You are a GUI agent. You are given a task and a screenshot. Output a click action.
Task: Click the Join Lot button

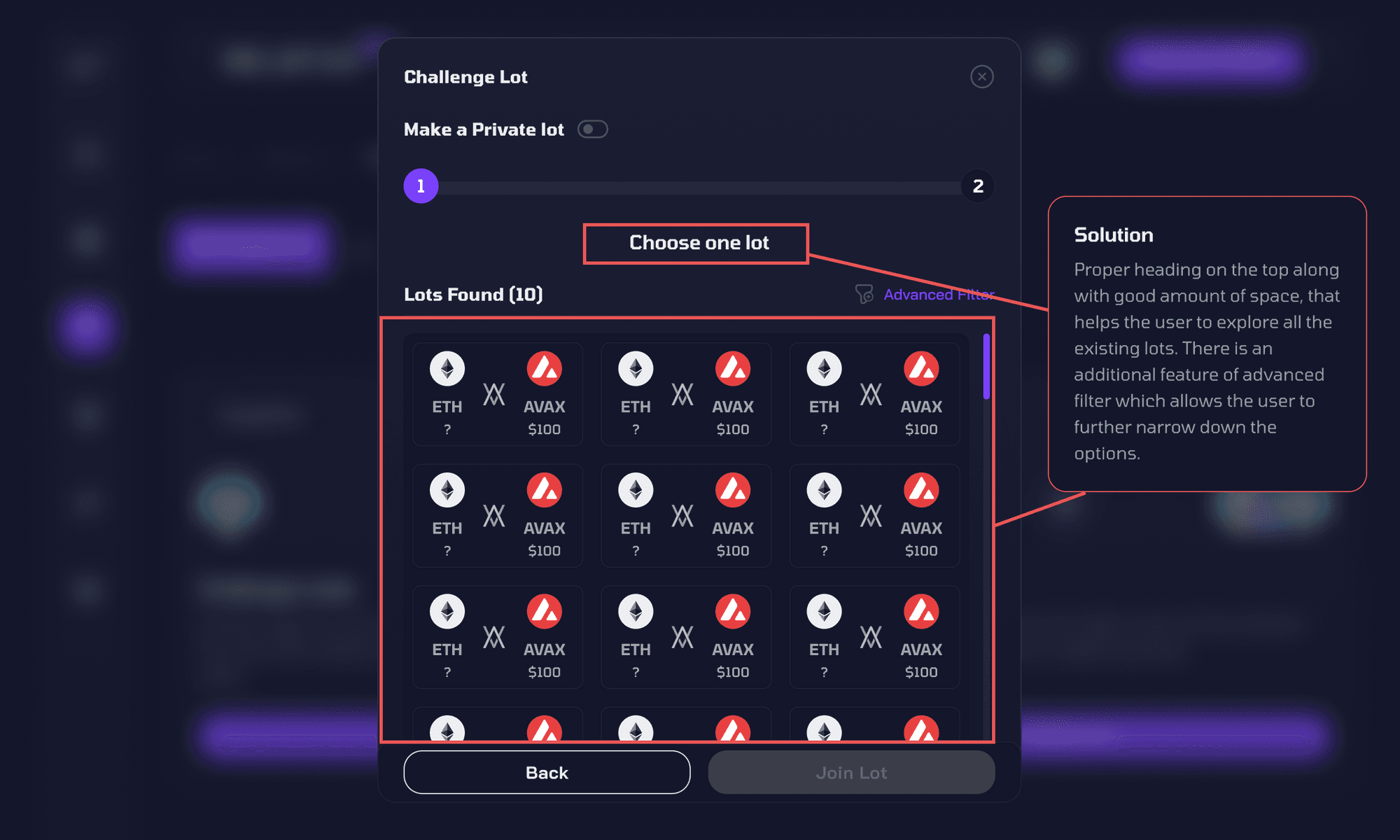click(851, 773)
